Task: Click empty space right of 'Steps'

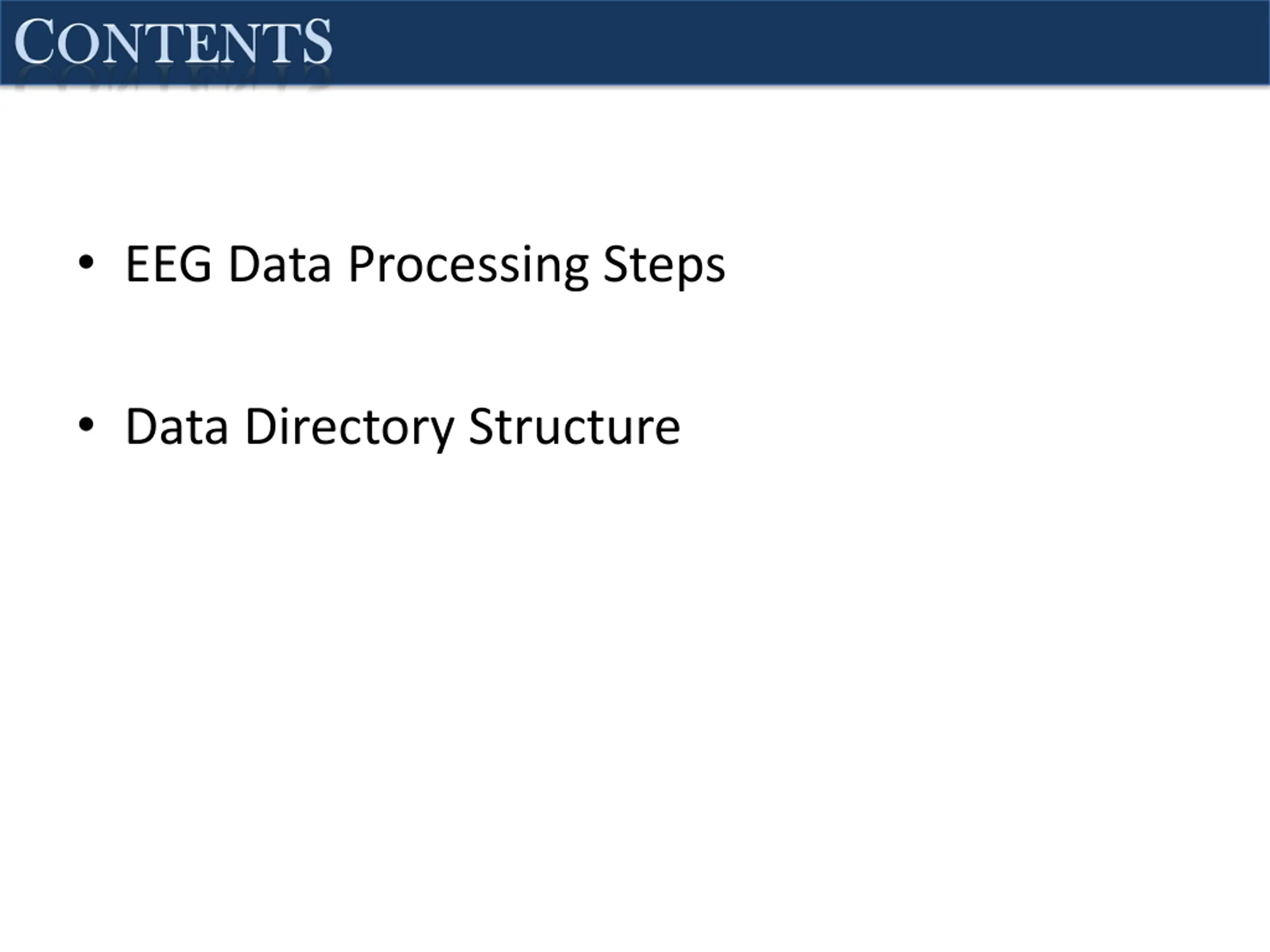Action: pos(976,264)
